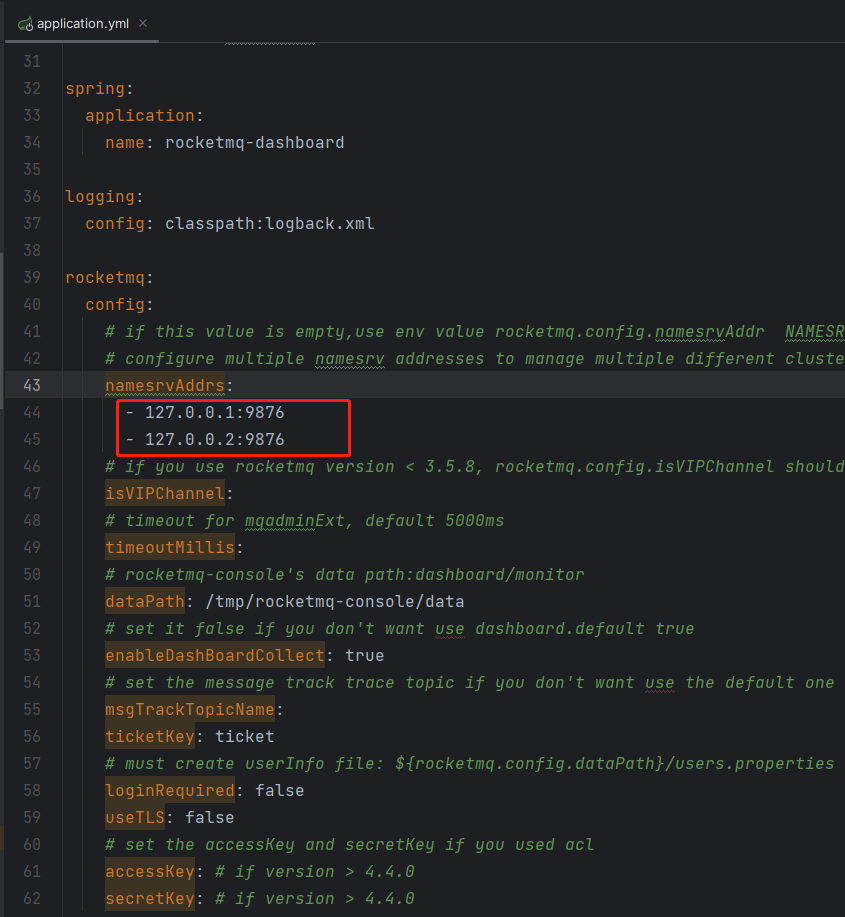The width and height of the screenshot is (845, 917).
Task: Click value 'rocketmq-dashboard' on line 34
Action: (254, 143)
